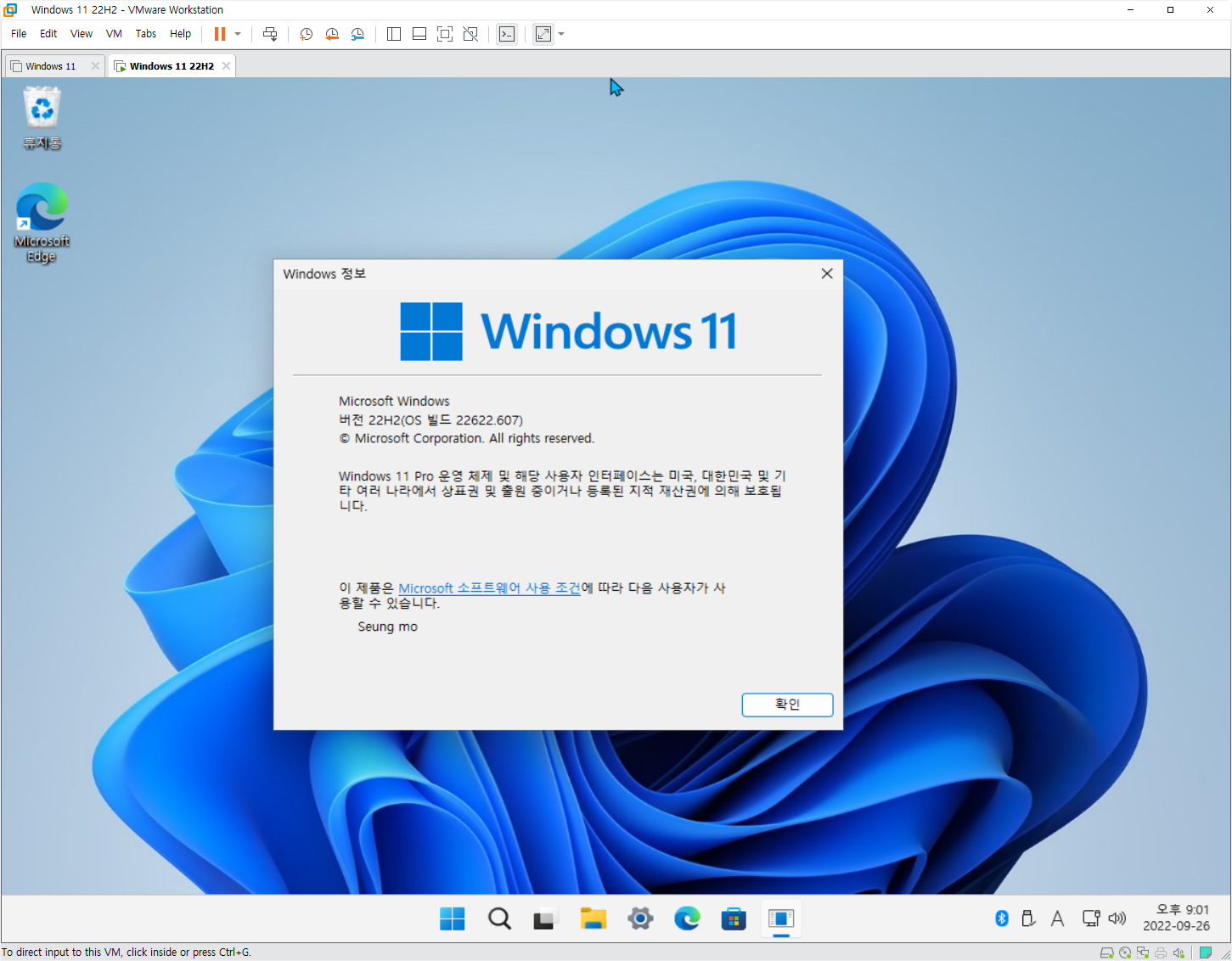Open File Explorer from the taskbar
Image resolution: width=1232 pixels, height=961 pixels.
593,919
